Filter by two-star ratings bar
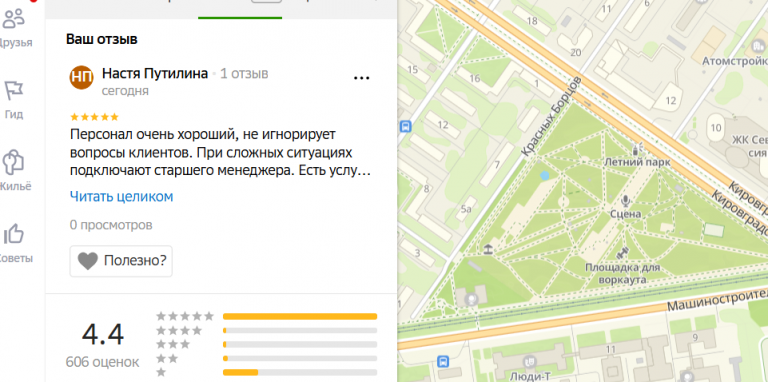 click(x=300, y=358)
